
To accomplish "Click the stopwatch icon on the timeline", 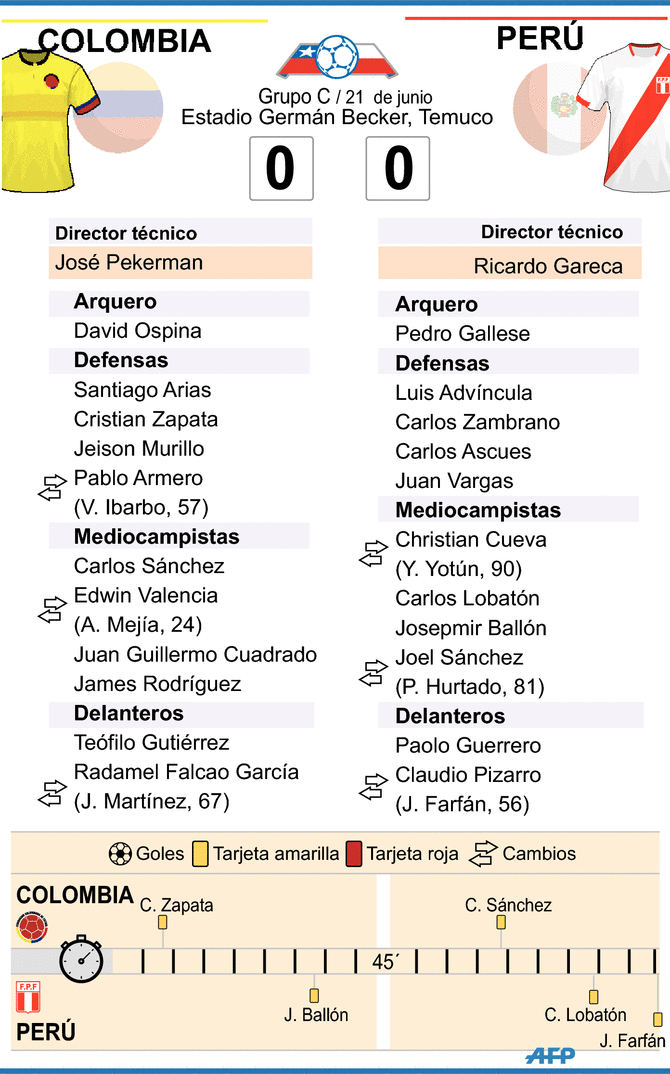I will pyautogui.click(x=81, y=960).
